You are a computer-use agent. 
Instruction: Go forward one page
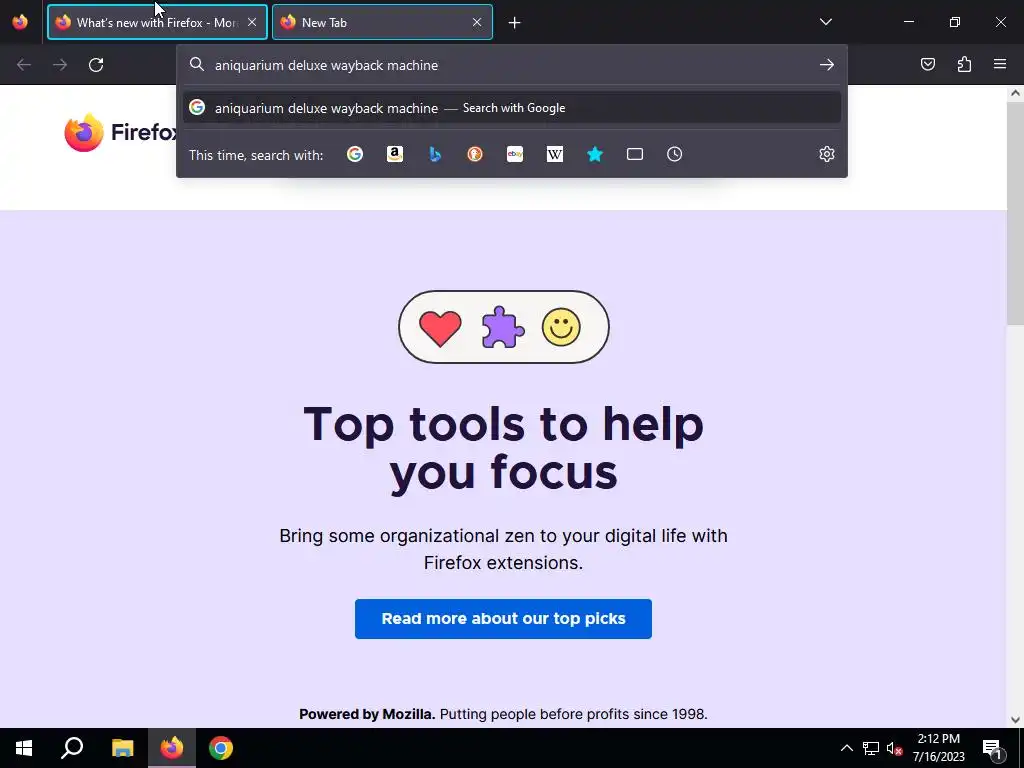tap(60, 65)
